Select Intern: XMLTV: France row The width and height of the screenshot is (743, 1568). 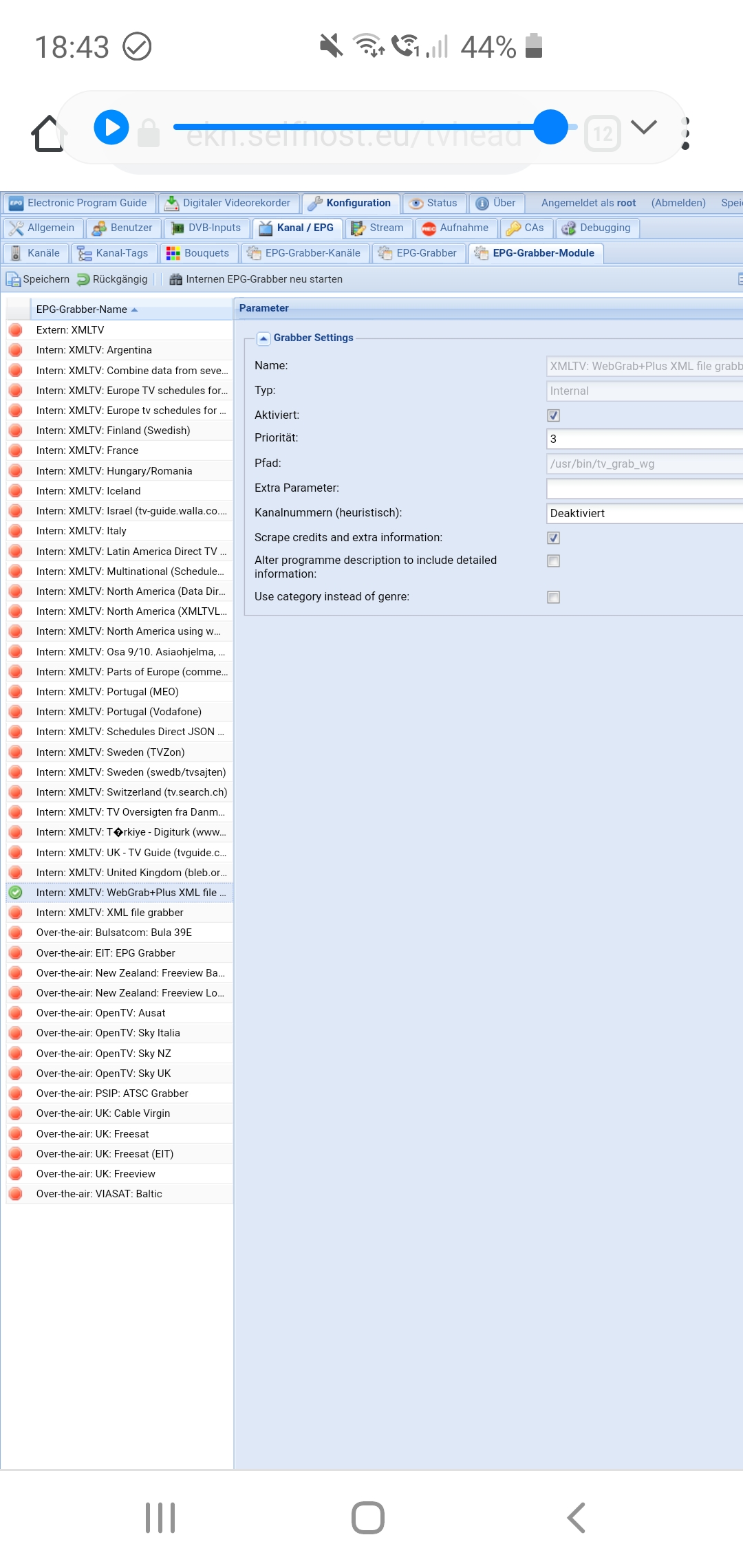coord(119,450)
